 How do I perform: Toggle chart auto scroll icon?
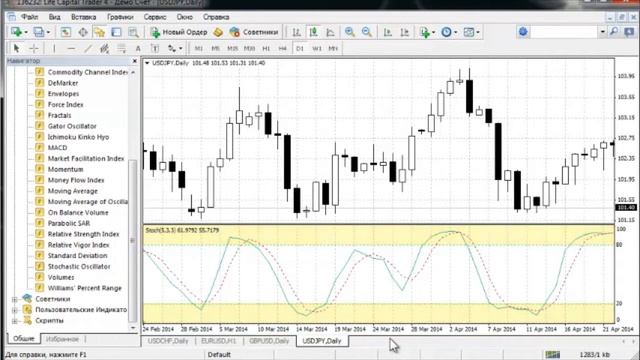coord(387,32)
